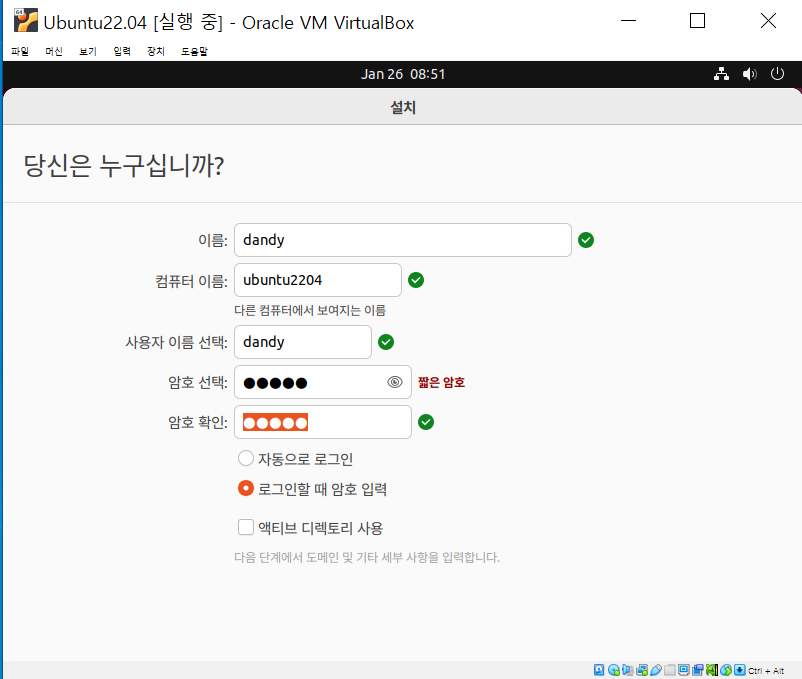Click the 다음 단계에서 도메인 description text
Viewport: 802px width, 679px height.
point(367,557)
